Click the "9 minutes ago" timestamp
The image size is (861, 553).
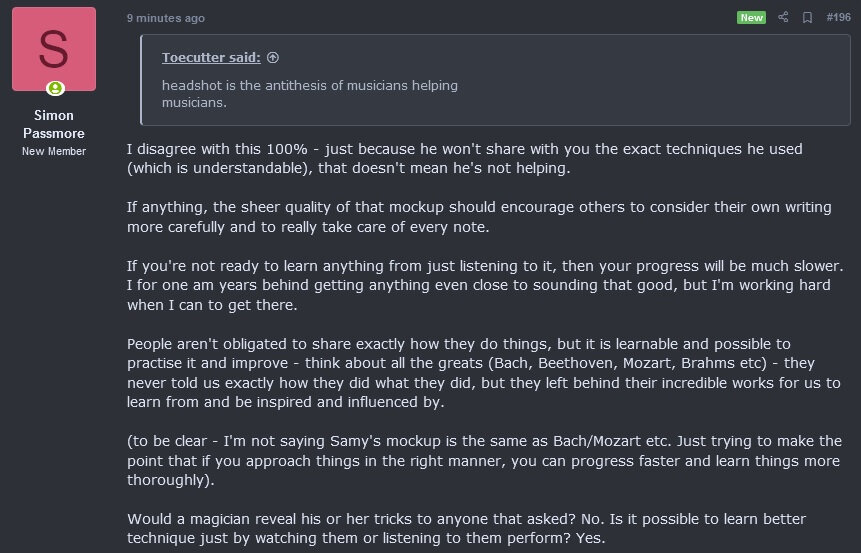click(166, 18)
